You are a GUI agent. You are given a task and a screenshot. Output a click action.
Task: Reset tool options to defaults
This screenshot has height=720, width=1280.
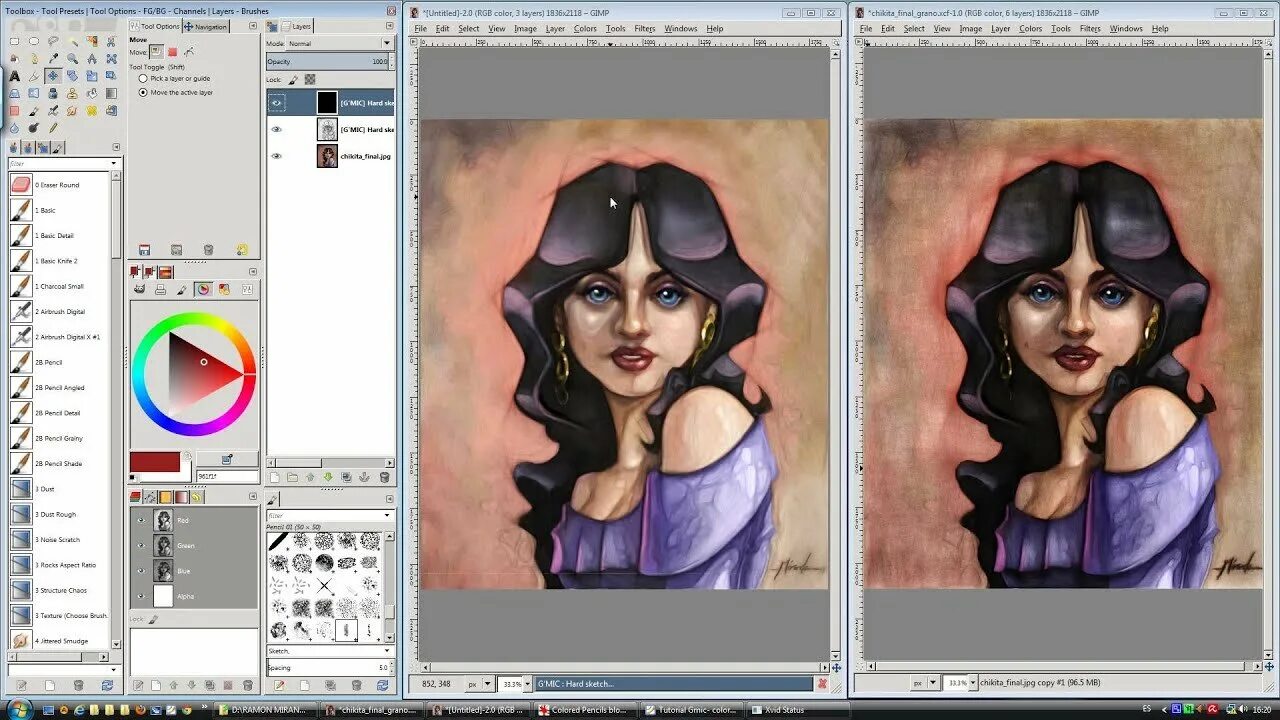tap(242, 250)
